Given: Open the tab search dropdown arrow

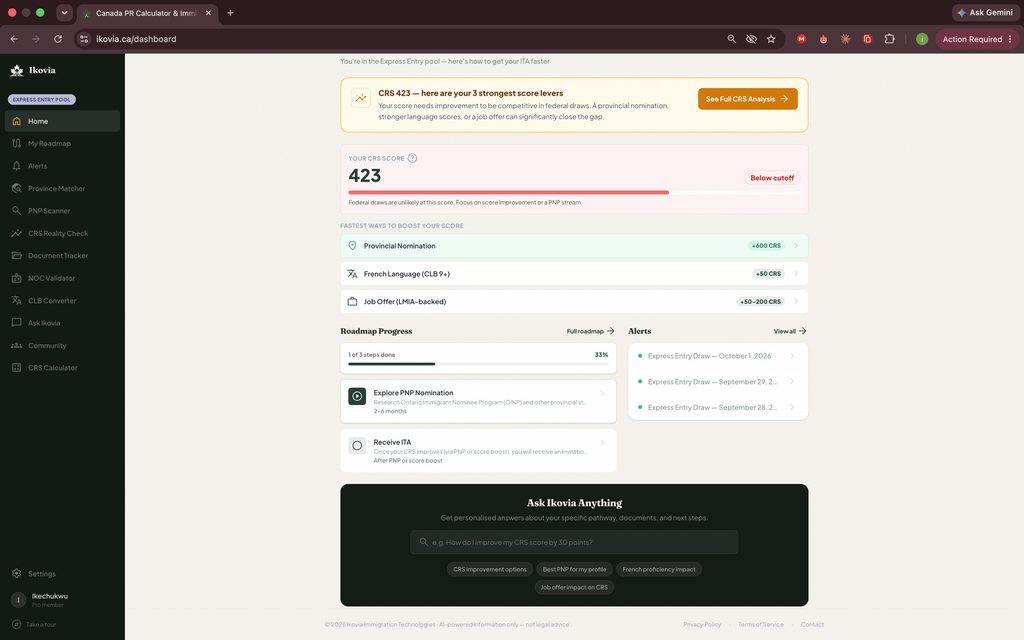Looking at the screenshot, I should click(x=64, y=12).
